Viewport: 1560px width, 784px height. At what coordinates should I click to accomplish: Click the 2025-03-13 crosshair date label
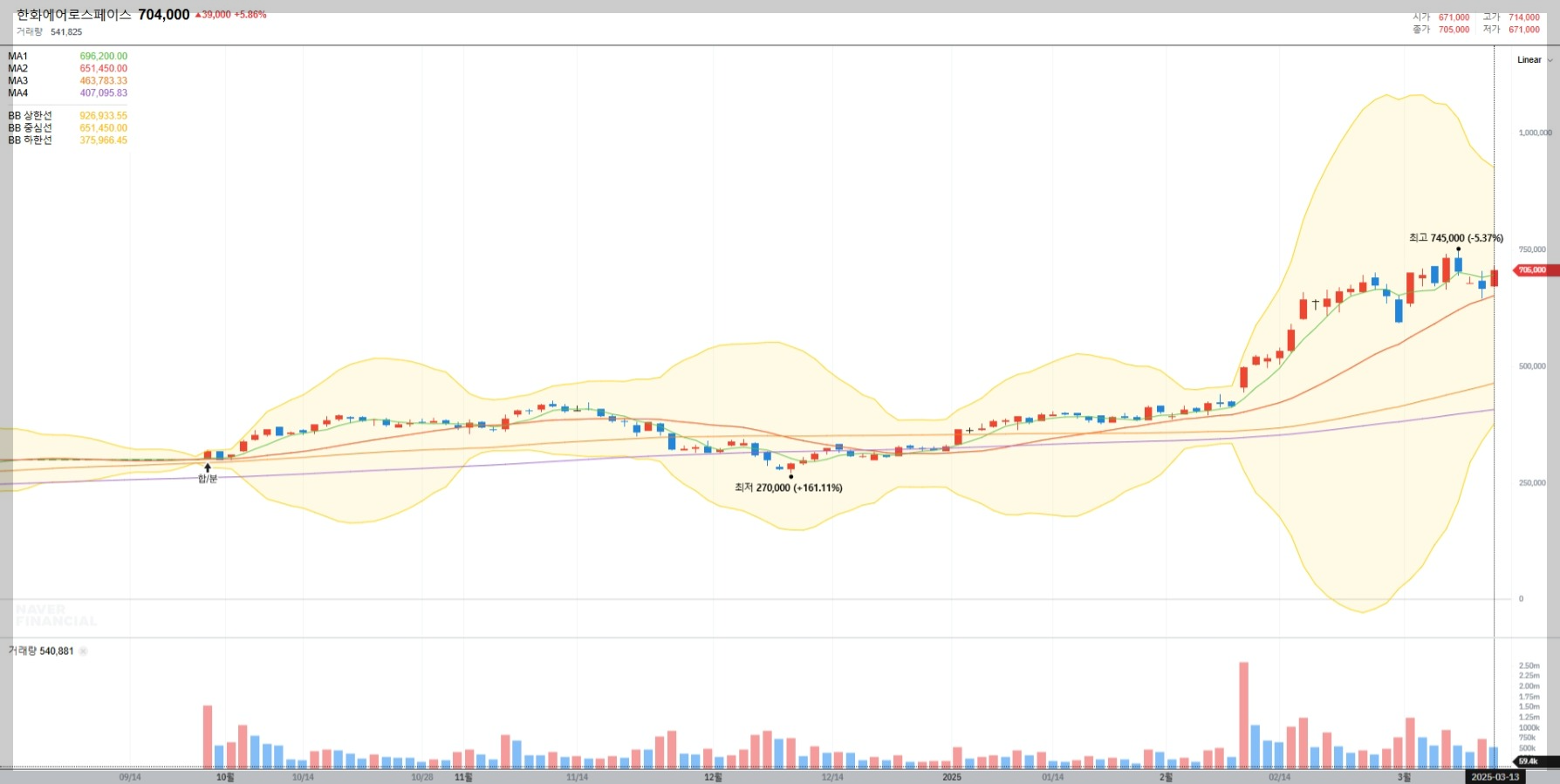(1495, 777)
